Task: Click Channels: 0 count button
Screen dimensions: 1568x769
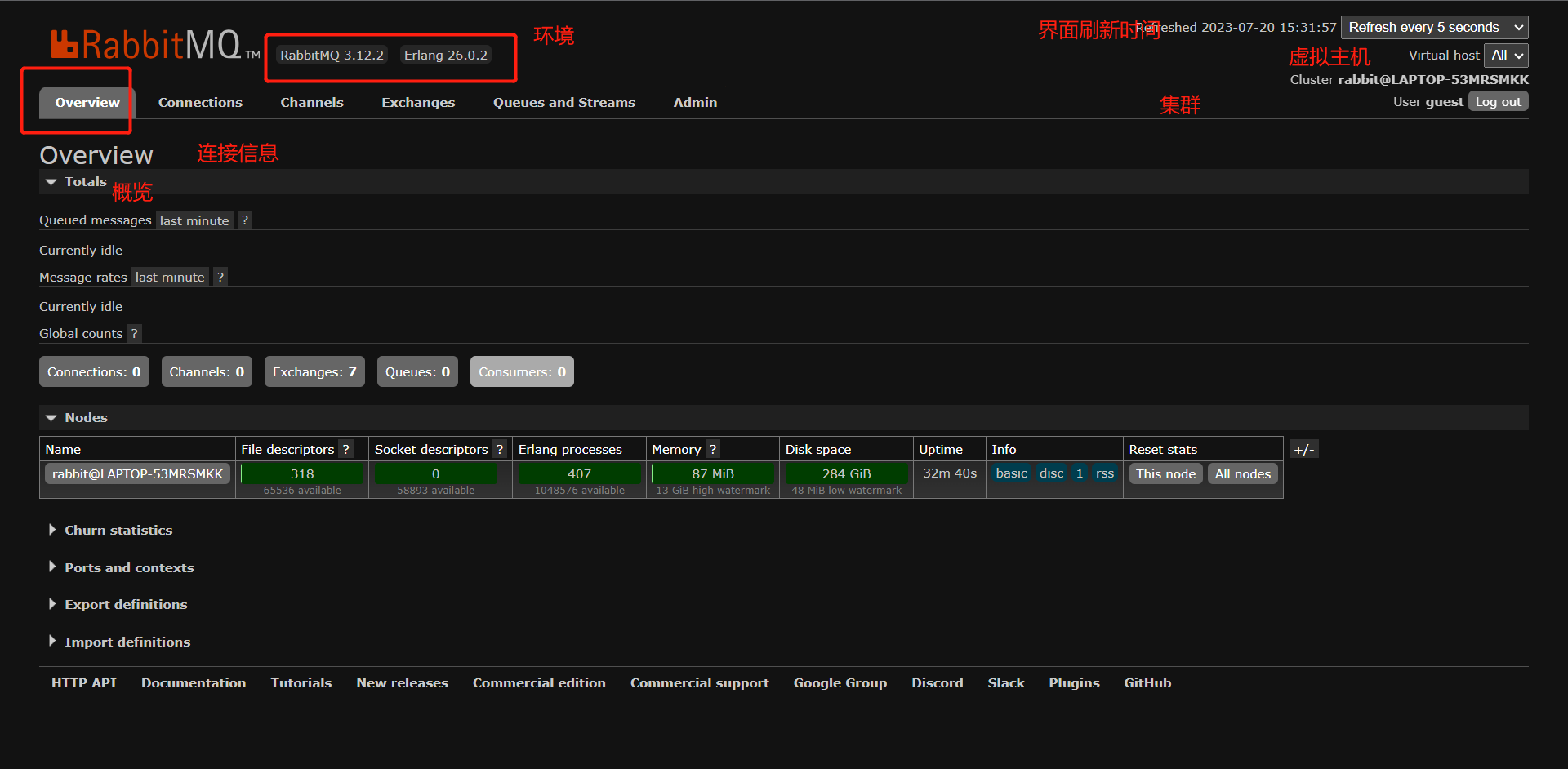Action: 207,371
